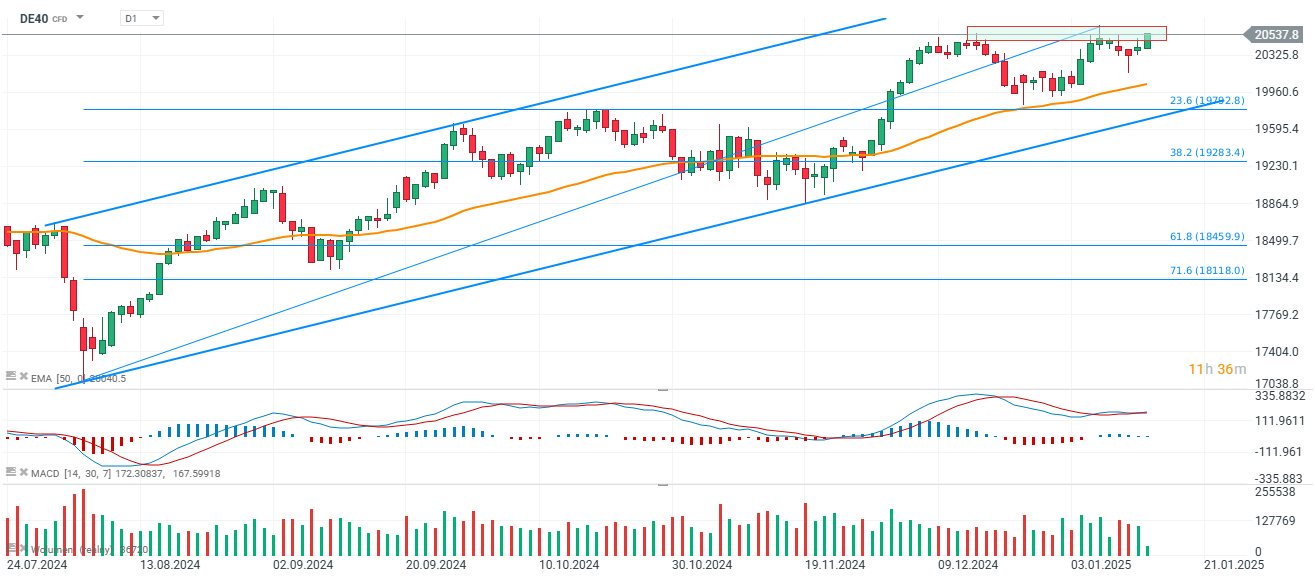Open the MACD indicator settings icon
Viewport: 1315px width, 582px height.
pos(11,471)
